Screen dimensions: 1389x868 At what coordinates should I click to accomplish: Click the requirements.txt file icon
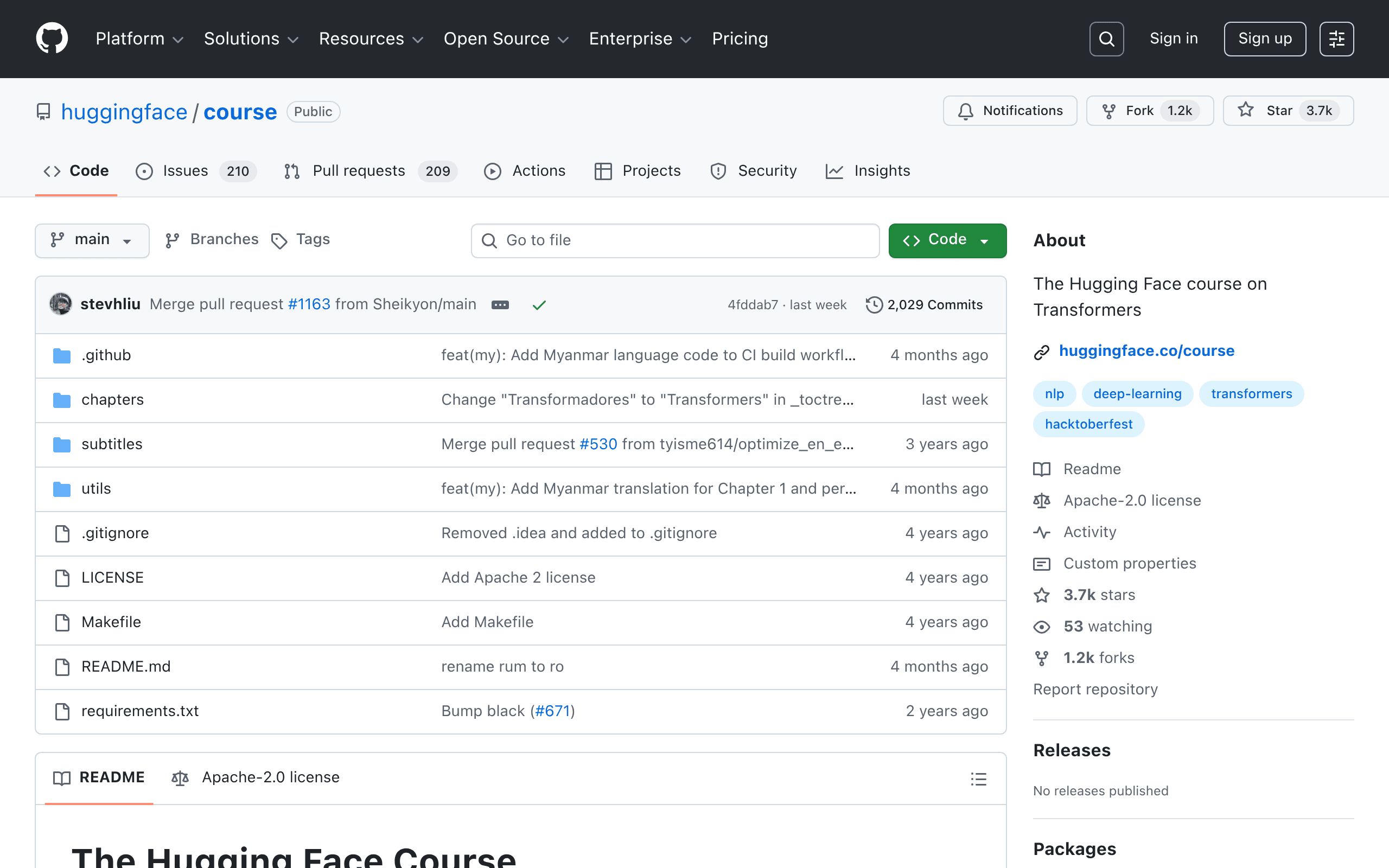62,711
